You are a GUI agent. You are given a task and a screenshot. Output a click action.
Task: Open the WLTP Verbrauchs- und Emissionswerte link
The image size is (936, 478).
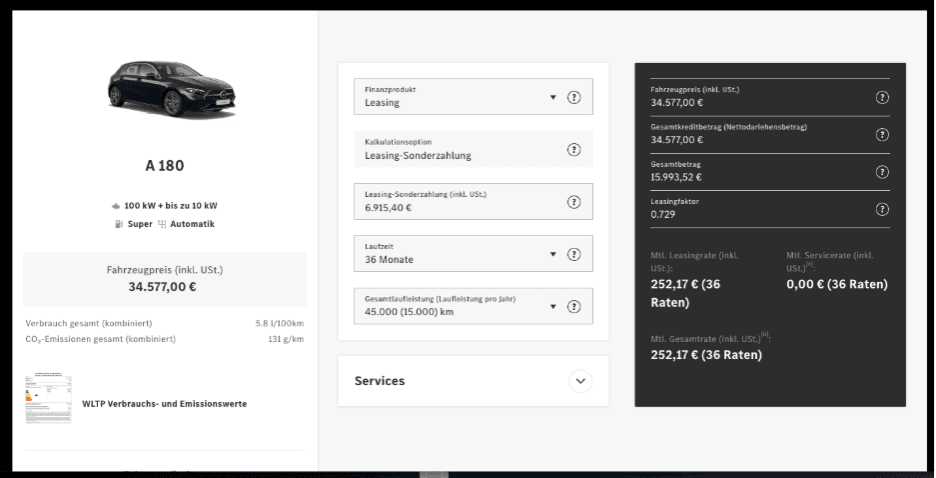[x=164, y=404]
